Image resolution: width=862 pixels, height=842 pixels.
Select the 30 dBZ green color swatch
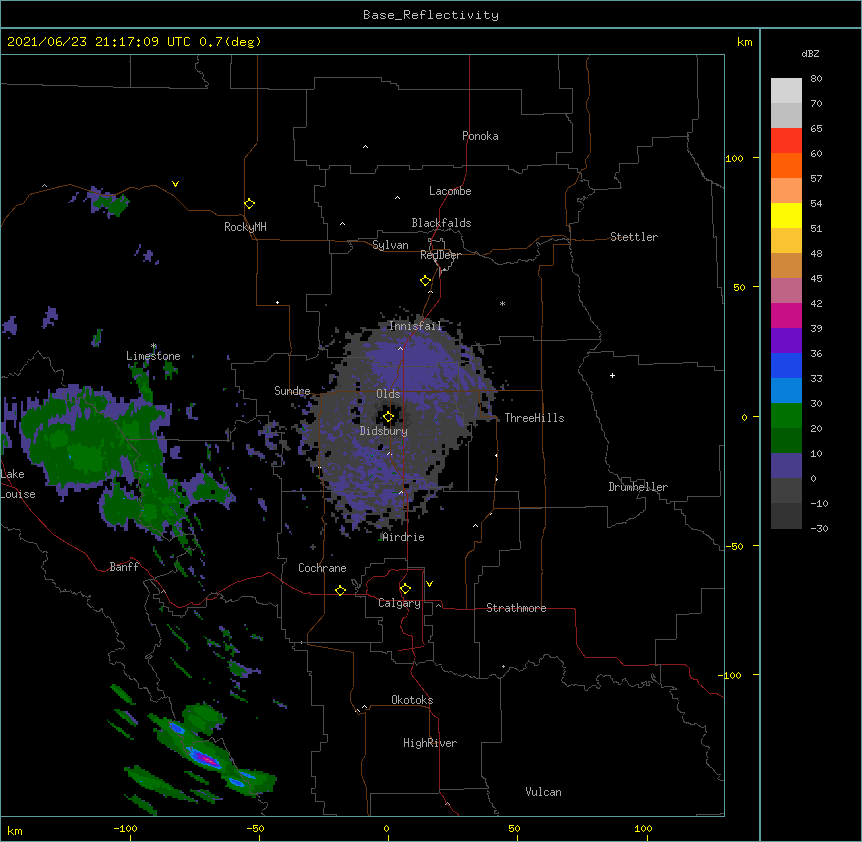(786, 416)
